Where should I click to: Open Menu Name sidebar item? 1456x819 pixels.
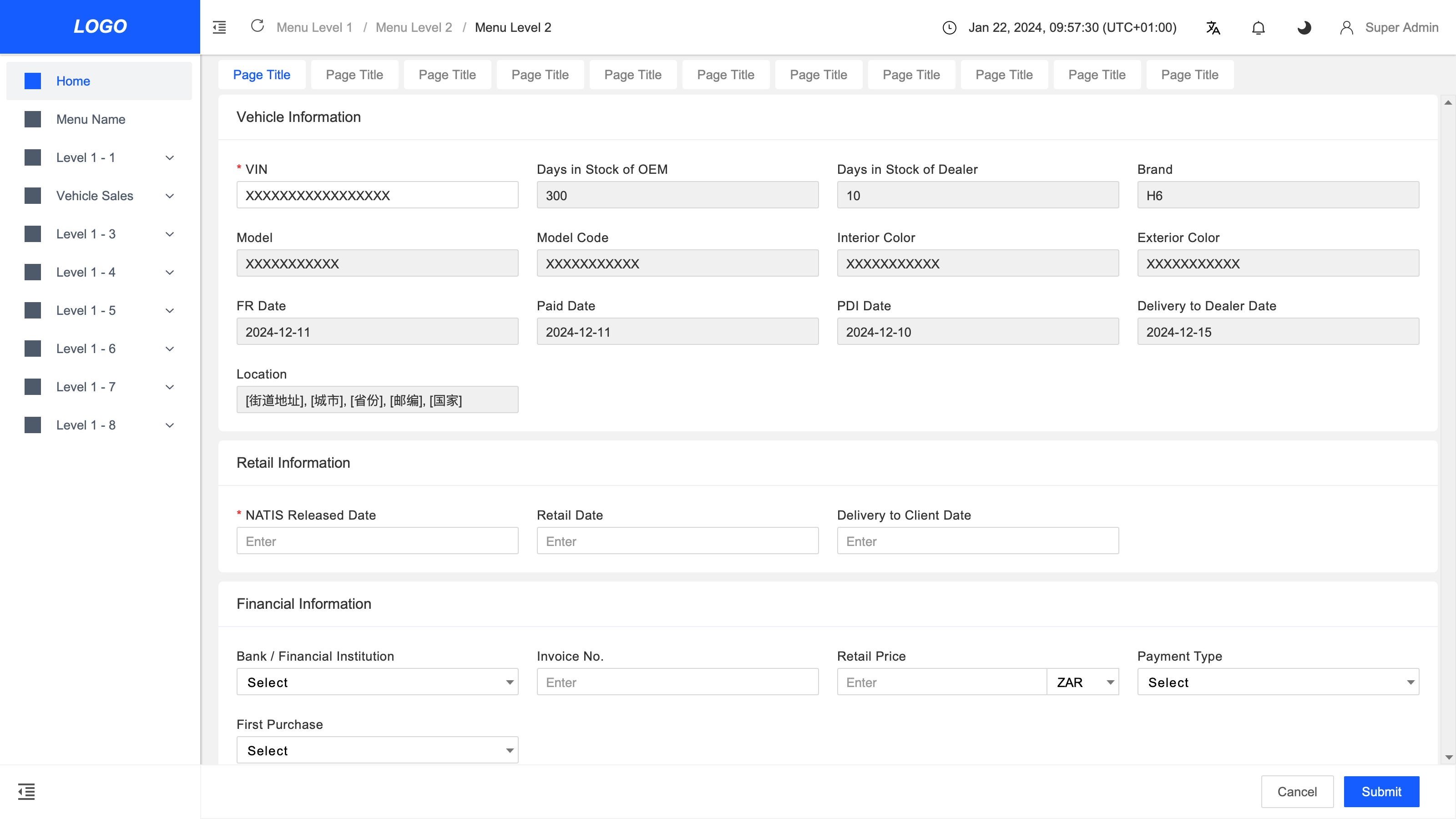(91, 119)
